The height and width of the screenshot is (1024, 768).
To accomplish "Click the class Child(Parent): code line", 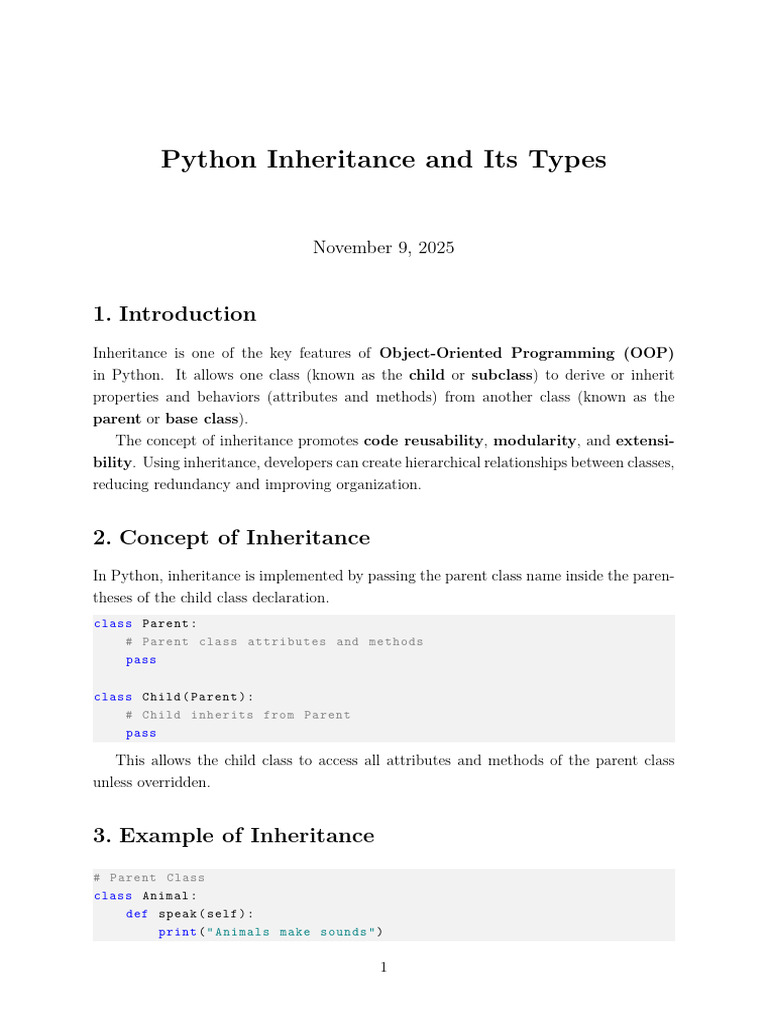I will tap(174, 697).
